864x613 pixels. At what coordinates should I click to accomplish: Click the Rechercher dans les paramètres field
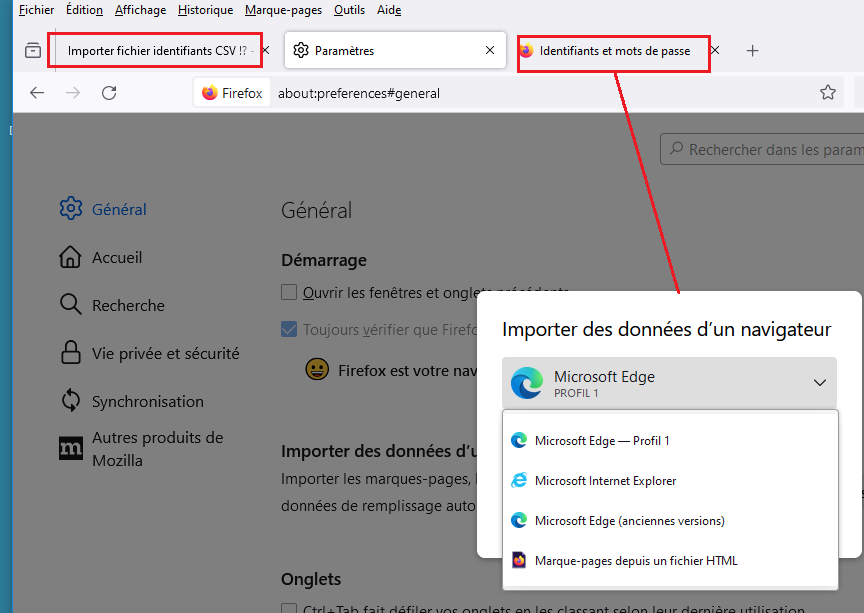(763, 149)
